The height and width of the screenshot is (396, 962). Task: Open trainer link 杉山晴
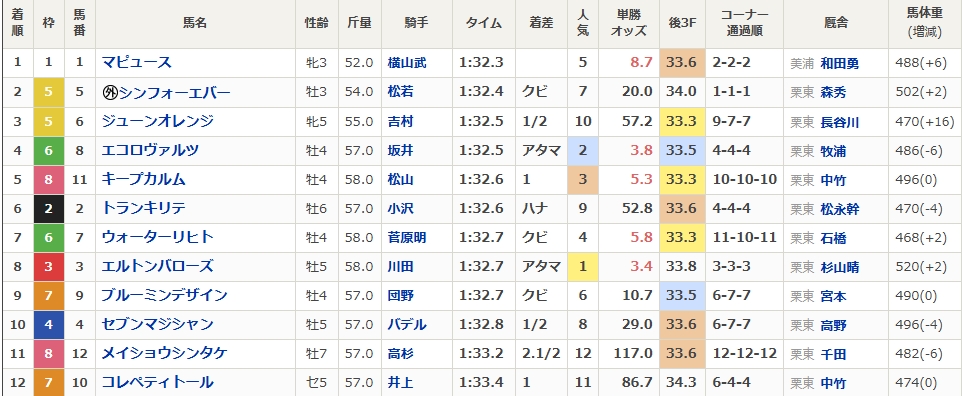tap(840, 267)
